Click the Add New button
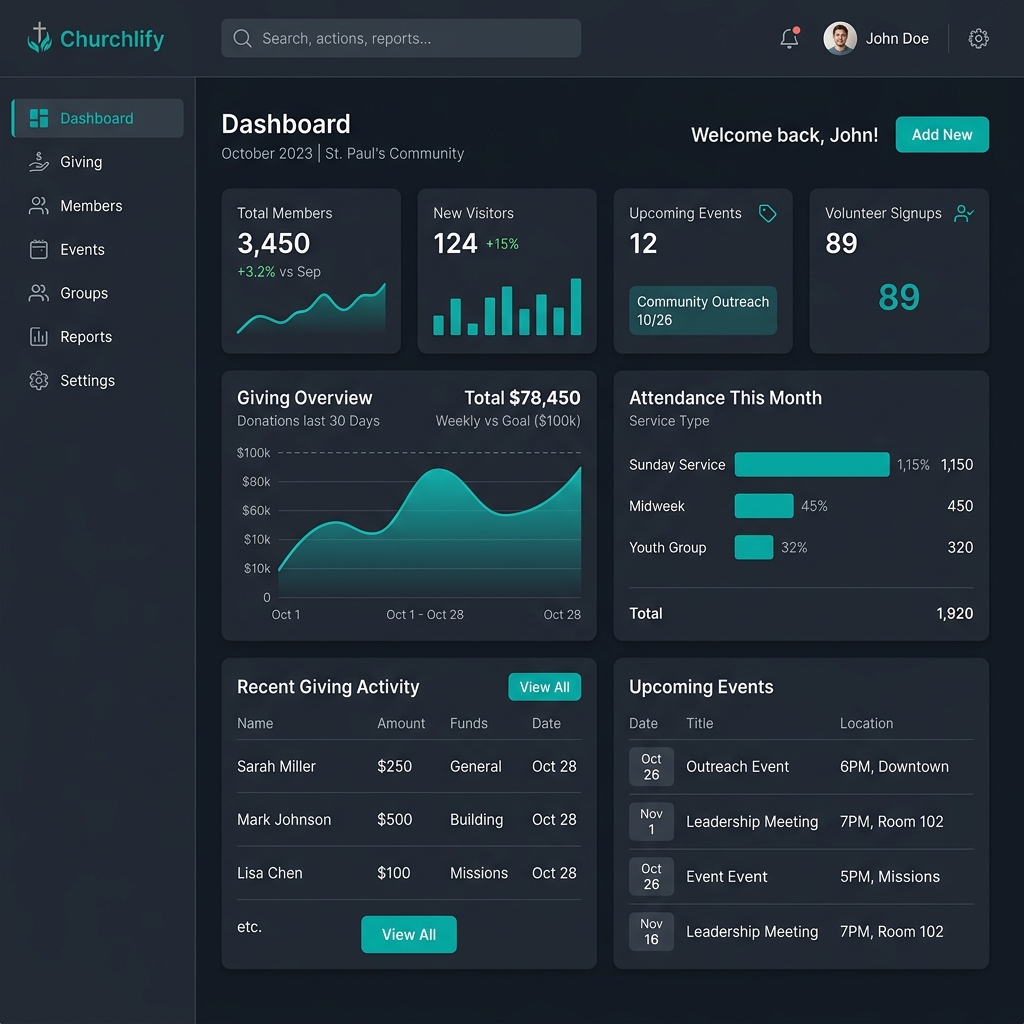1024x1024 pixels. (942, 135)
